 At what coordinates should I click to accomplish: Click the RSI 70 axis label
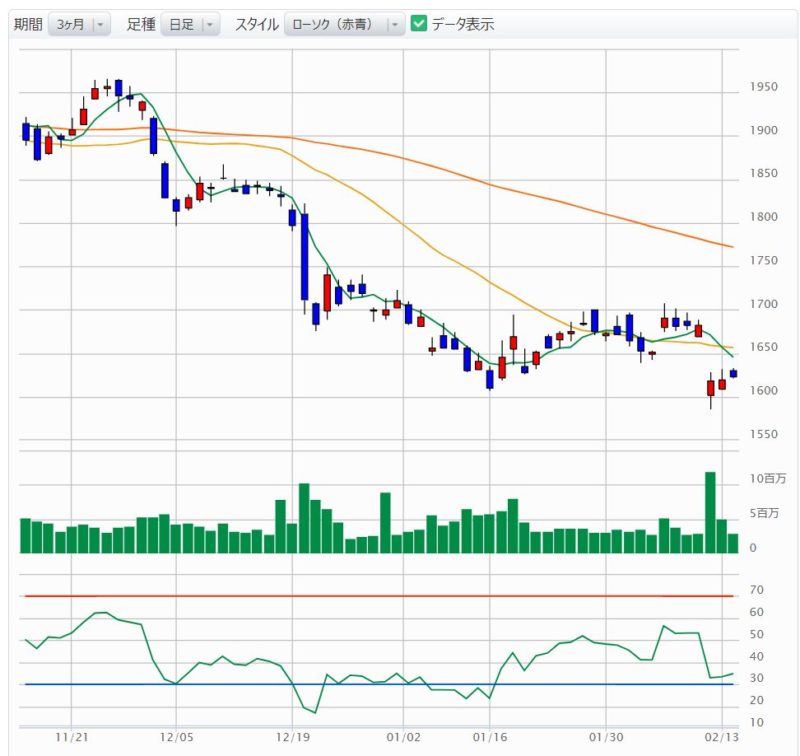757,590
